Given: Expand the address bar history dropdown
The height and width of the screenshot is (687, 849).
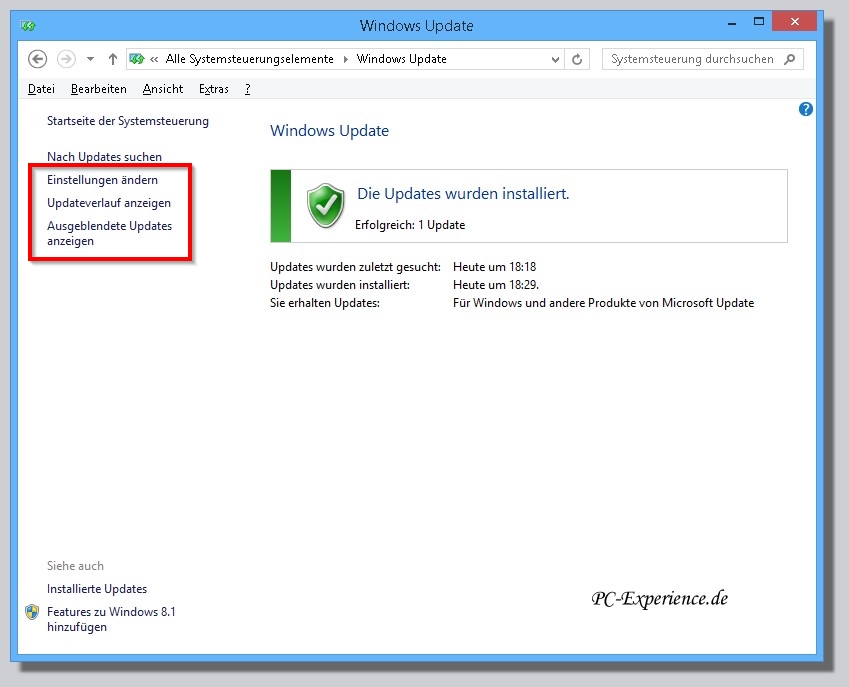Looking at the screenshot, I should point(556,59).
